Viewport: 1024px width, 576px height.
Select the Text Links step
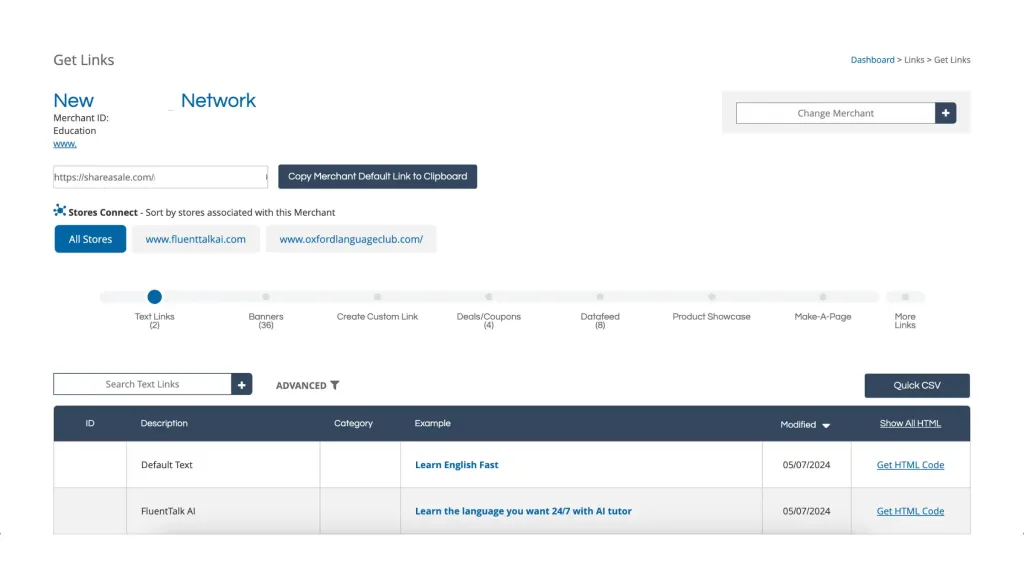[154, 297]
